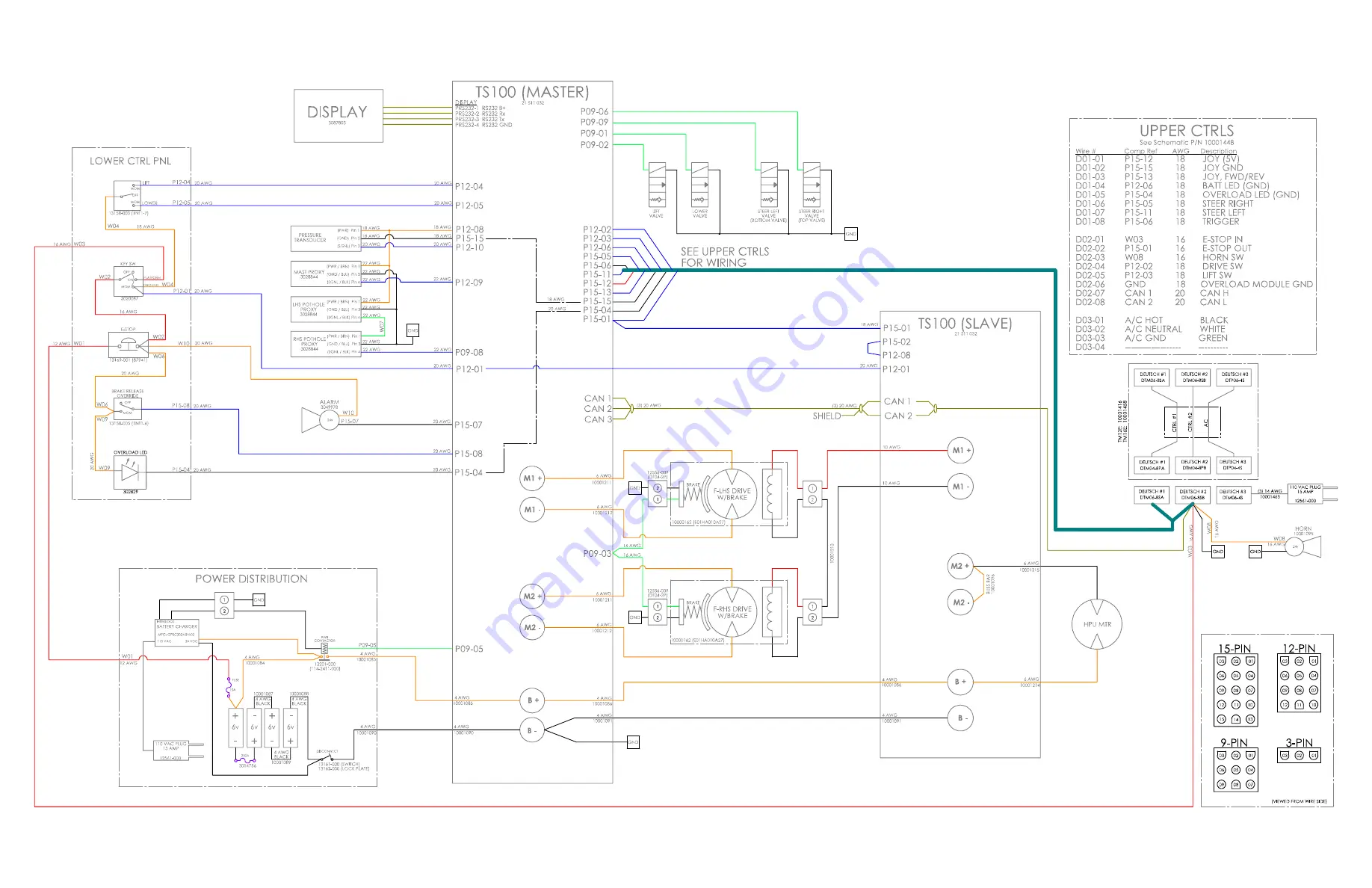Image resolution: width=1372 pixels, height=888 pixels.
Task: Click the TS100 (SLAVE) title
Action: 965,324
